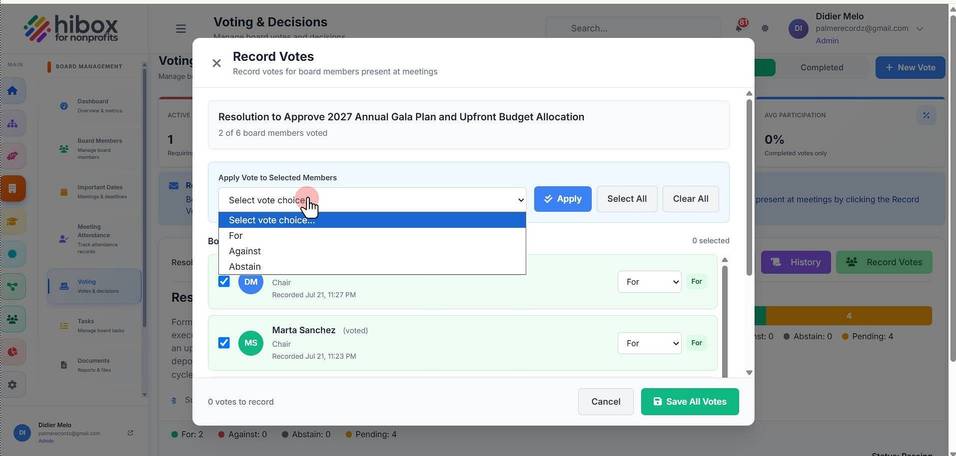Click the dark mode toggle icon in header

click(x=765, y=28)
